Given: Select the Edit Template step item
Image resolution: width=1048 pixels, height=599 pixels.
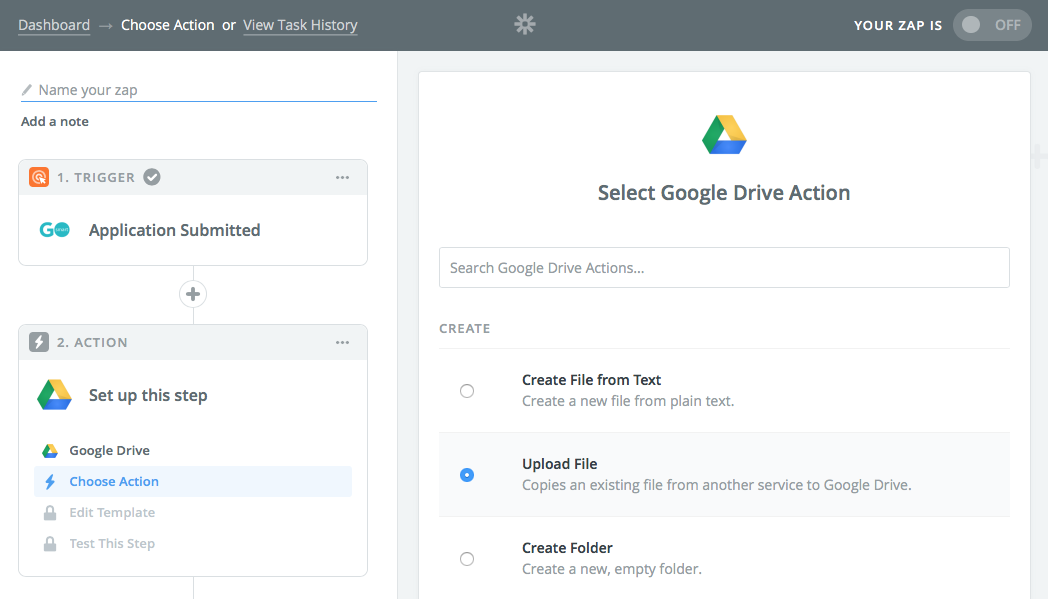Looking at the screenshot, I should (192, 513).
